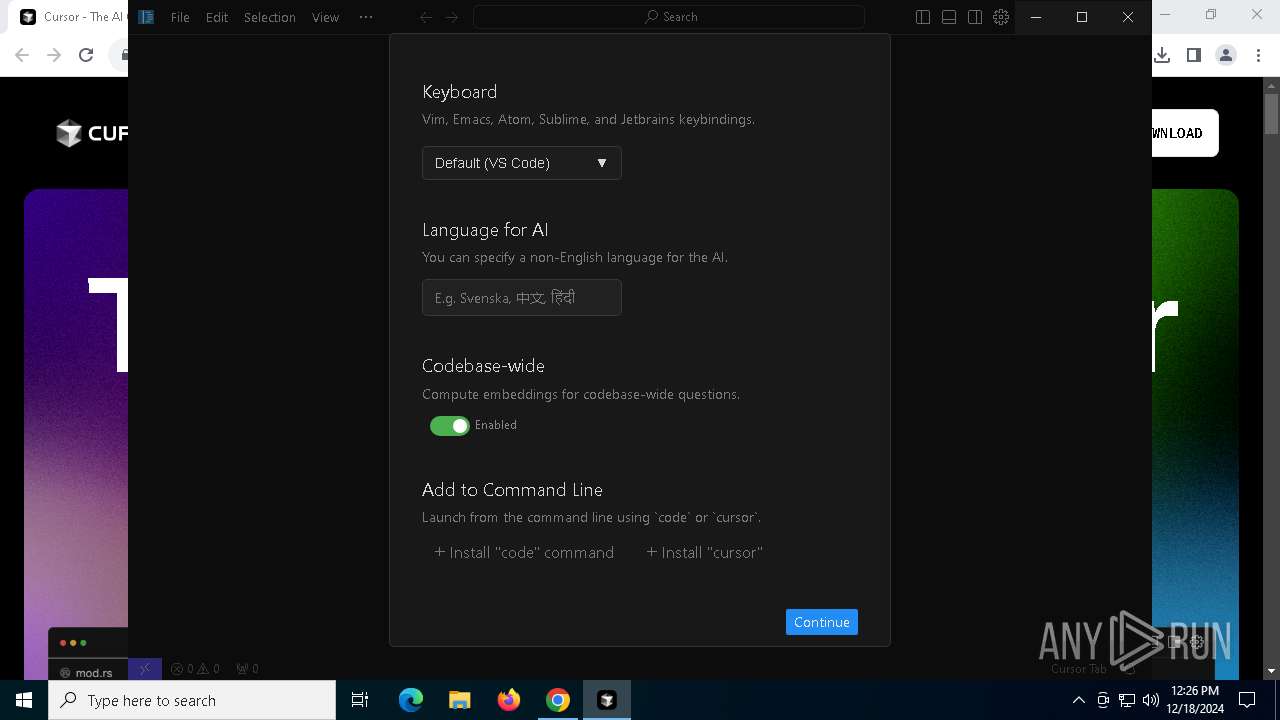Go forward with the Cursor navigation arrow
This screenshot has height=720, width=1280.
click(x=452, y=17)
